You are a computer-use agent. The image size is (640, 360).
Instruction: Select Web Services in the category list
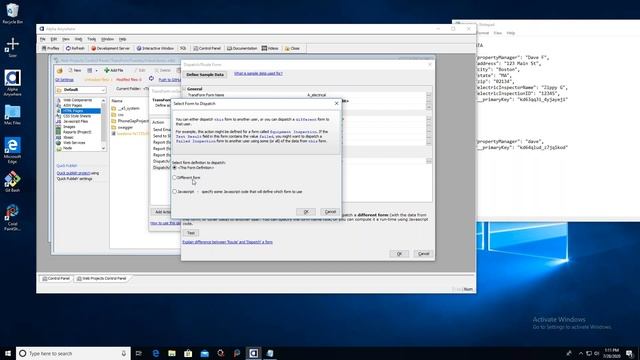pyautogui.click(x=74, y=142)
